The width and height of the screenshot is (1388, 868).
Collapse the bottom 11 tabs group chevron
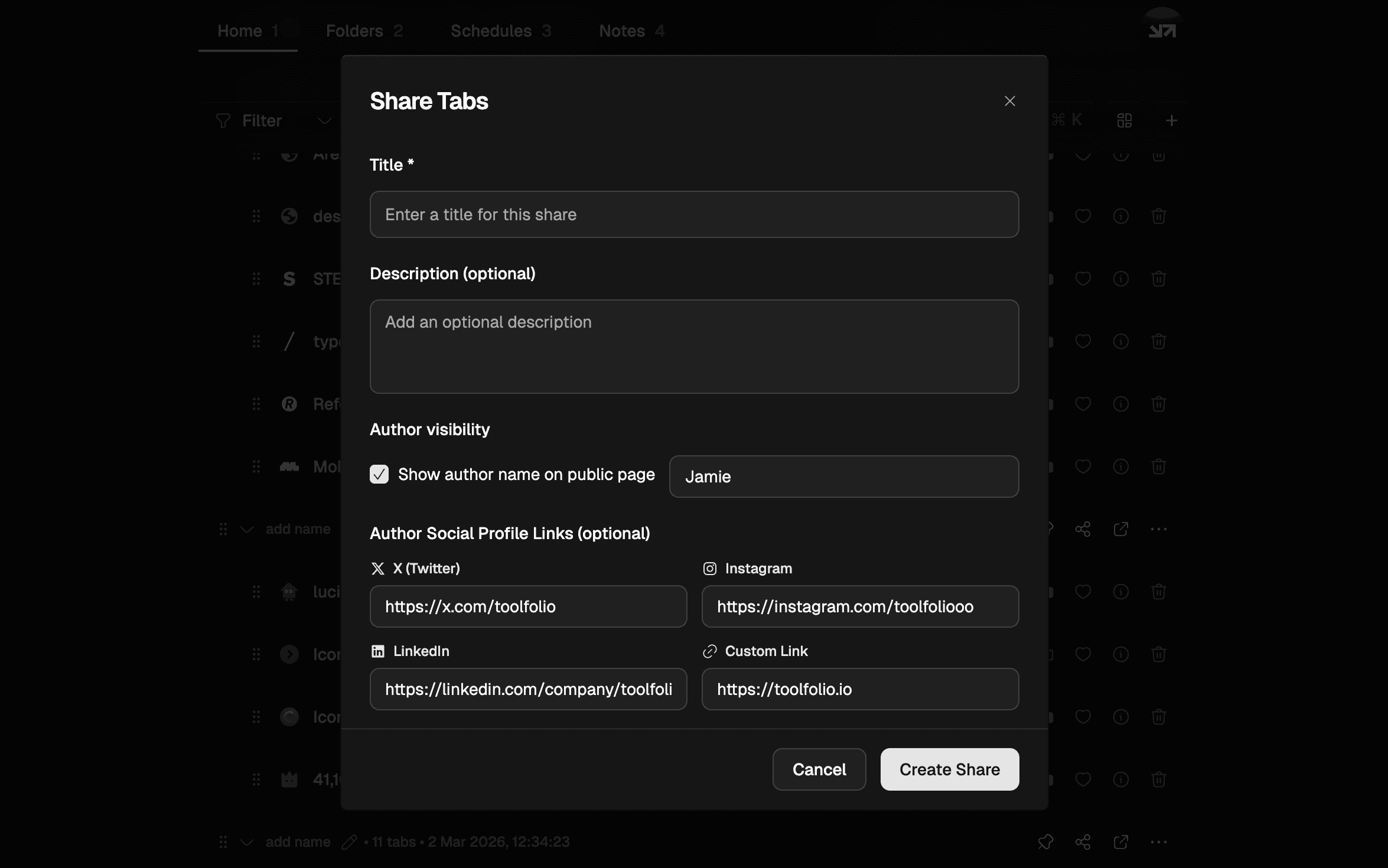[247, 842]
